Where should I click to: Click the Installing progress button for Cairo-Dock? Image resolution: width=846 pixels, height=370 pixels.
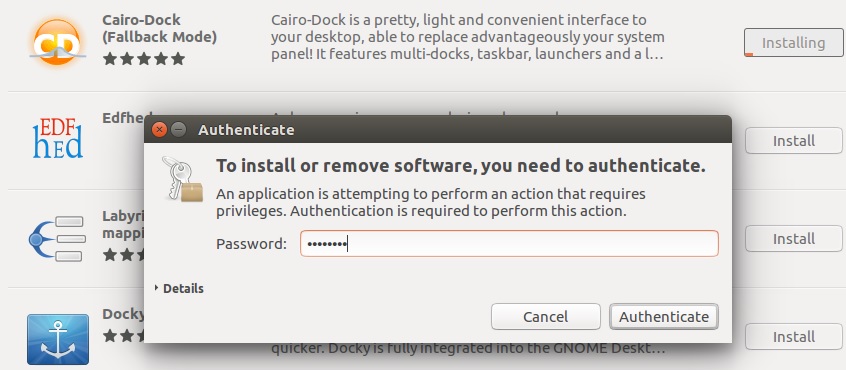point(793,43)
